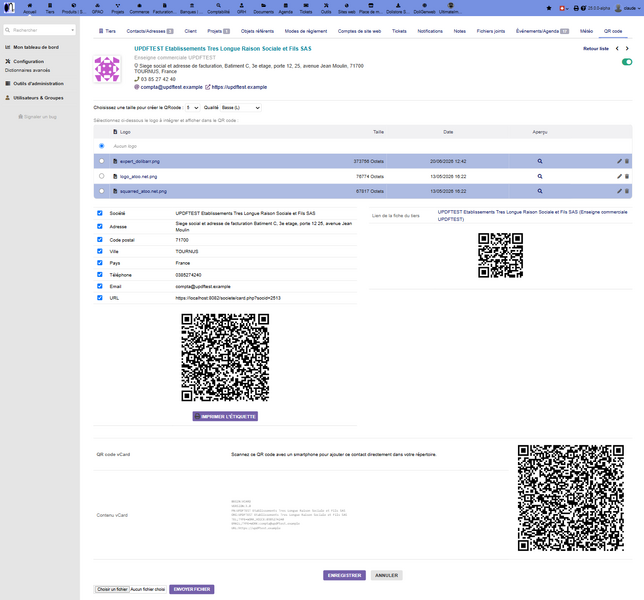The height and width of the screenshot is (600, 644).
Task: Switch to the Contacts/Adresses tab
Action: pyautogui.click(x=150, y=31)
